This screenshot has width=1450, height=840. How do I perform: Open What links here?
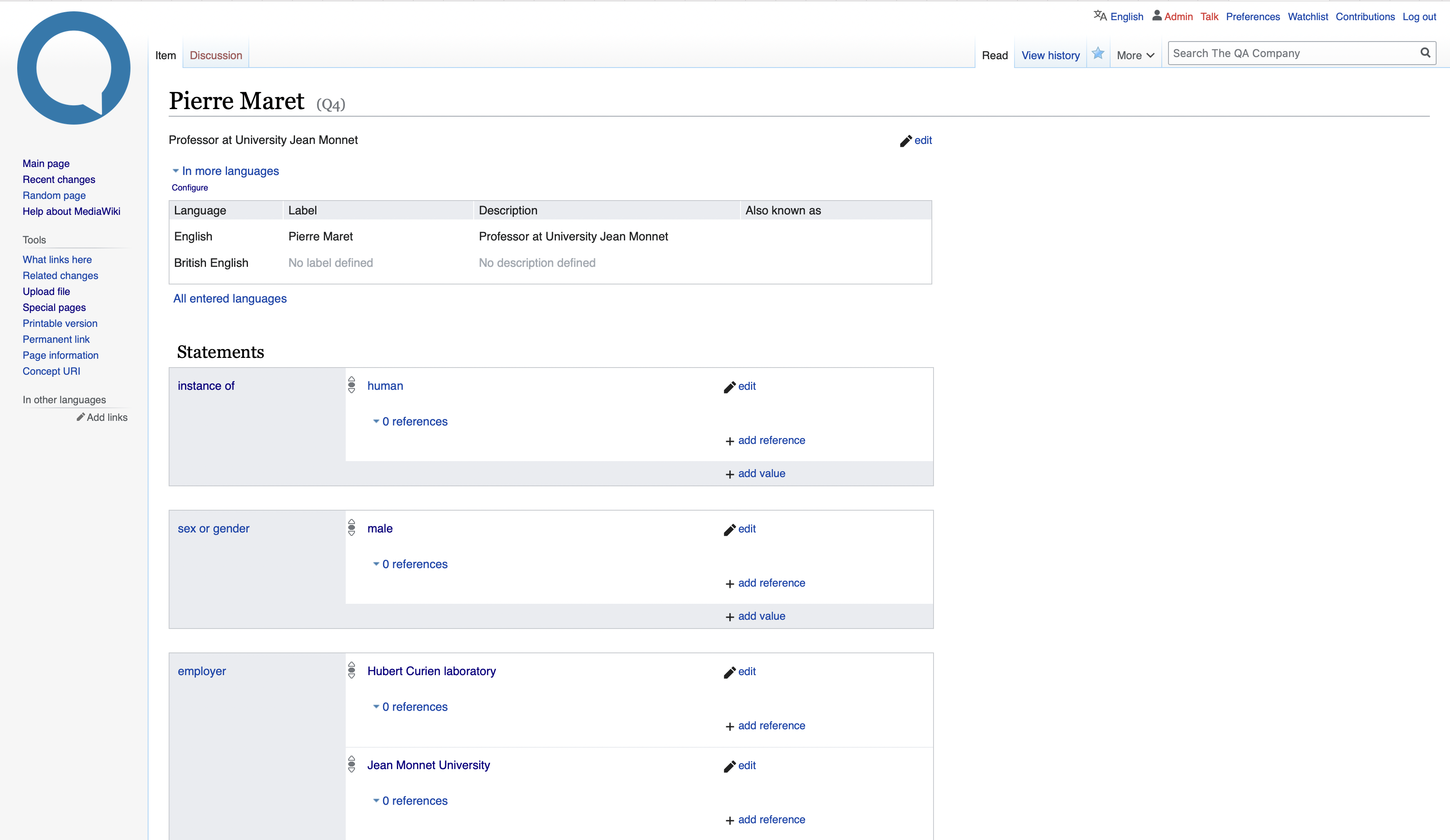coord(57,259)
